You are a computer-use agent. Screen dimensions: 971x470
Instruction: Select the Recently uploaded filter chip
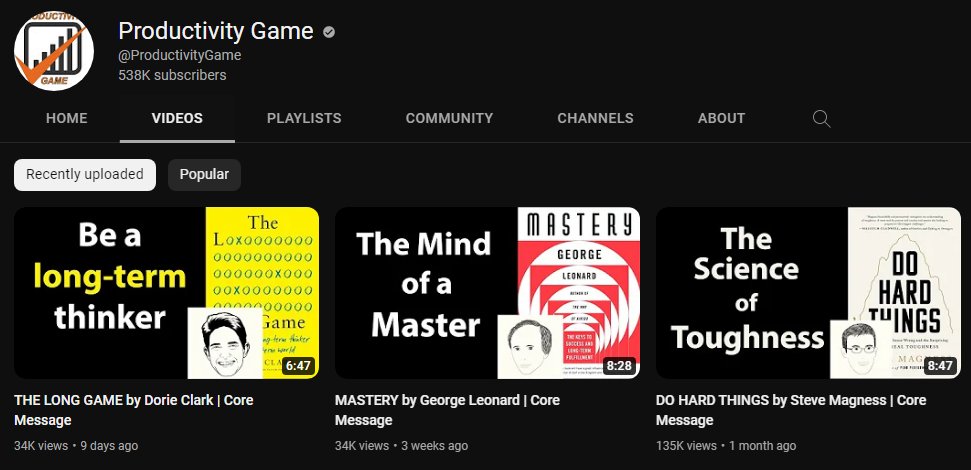tap(85, 175)
